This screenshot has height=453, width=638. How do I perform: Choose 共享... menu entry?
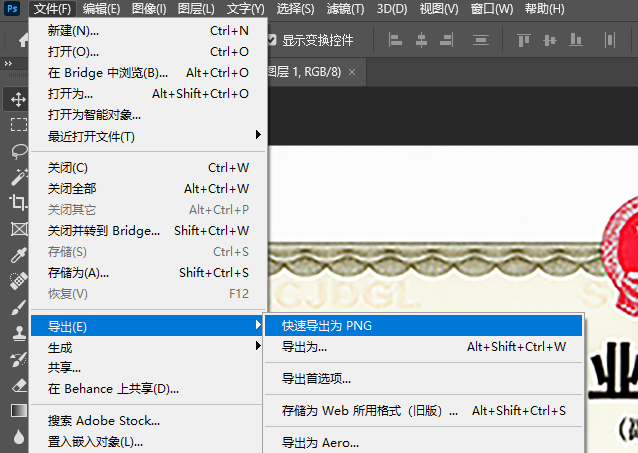[x=146, y=368]
